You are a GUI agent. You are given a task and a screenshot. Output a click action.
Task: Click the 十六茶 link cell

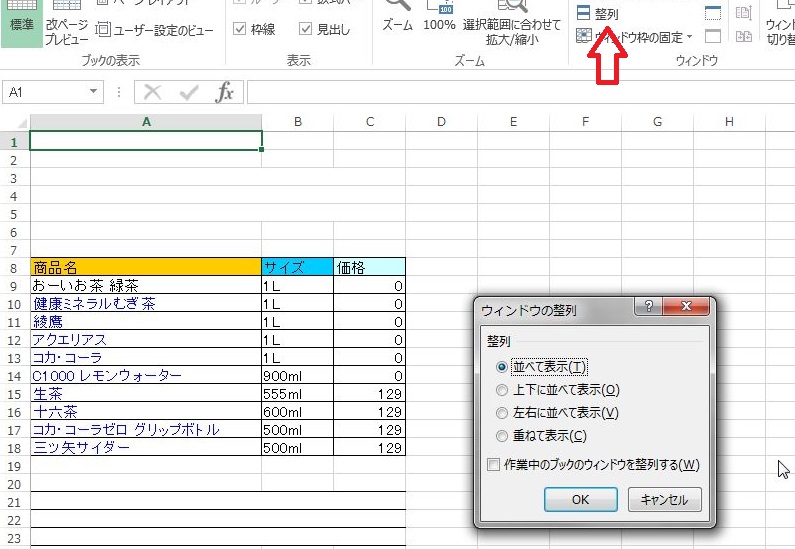146,412
